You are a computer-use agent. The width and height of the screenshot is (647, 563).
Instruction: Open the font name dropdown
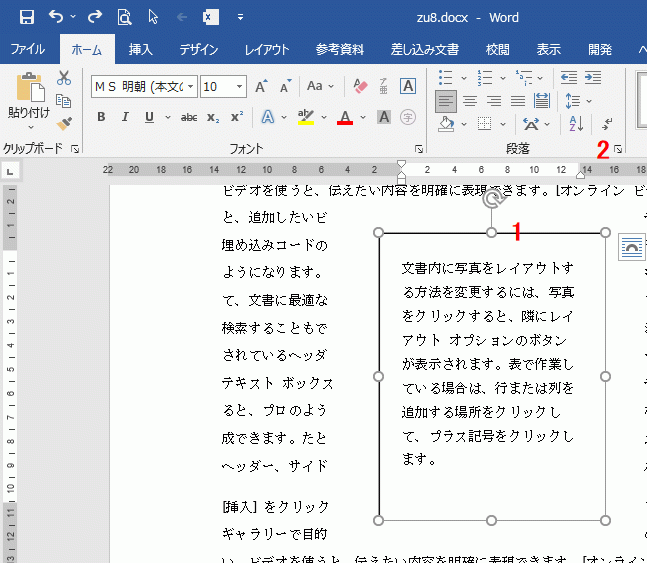192,87
